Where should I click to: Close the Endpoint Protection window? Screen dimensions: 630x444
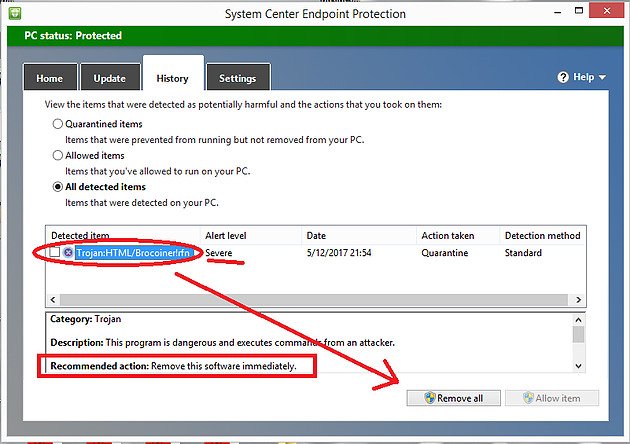(x=607, y=11)
